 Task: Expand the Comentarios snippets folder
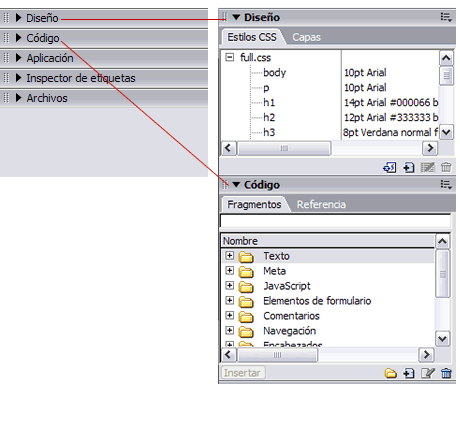(229, 315)
